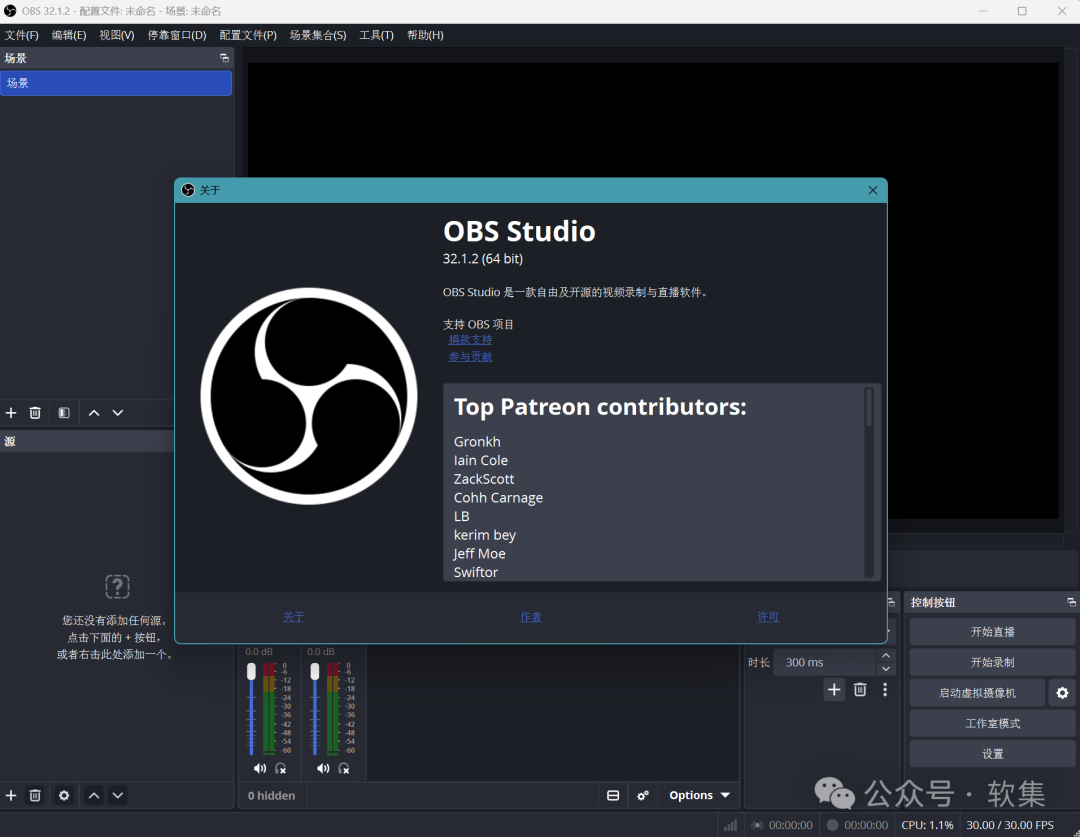
Task: Open the 帮助(H) menu
Action: [x=425, y=35]
